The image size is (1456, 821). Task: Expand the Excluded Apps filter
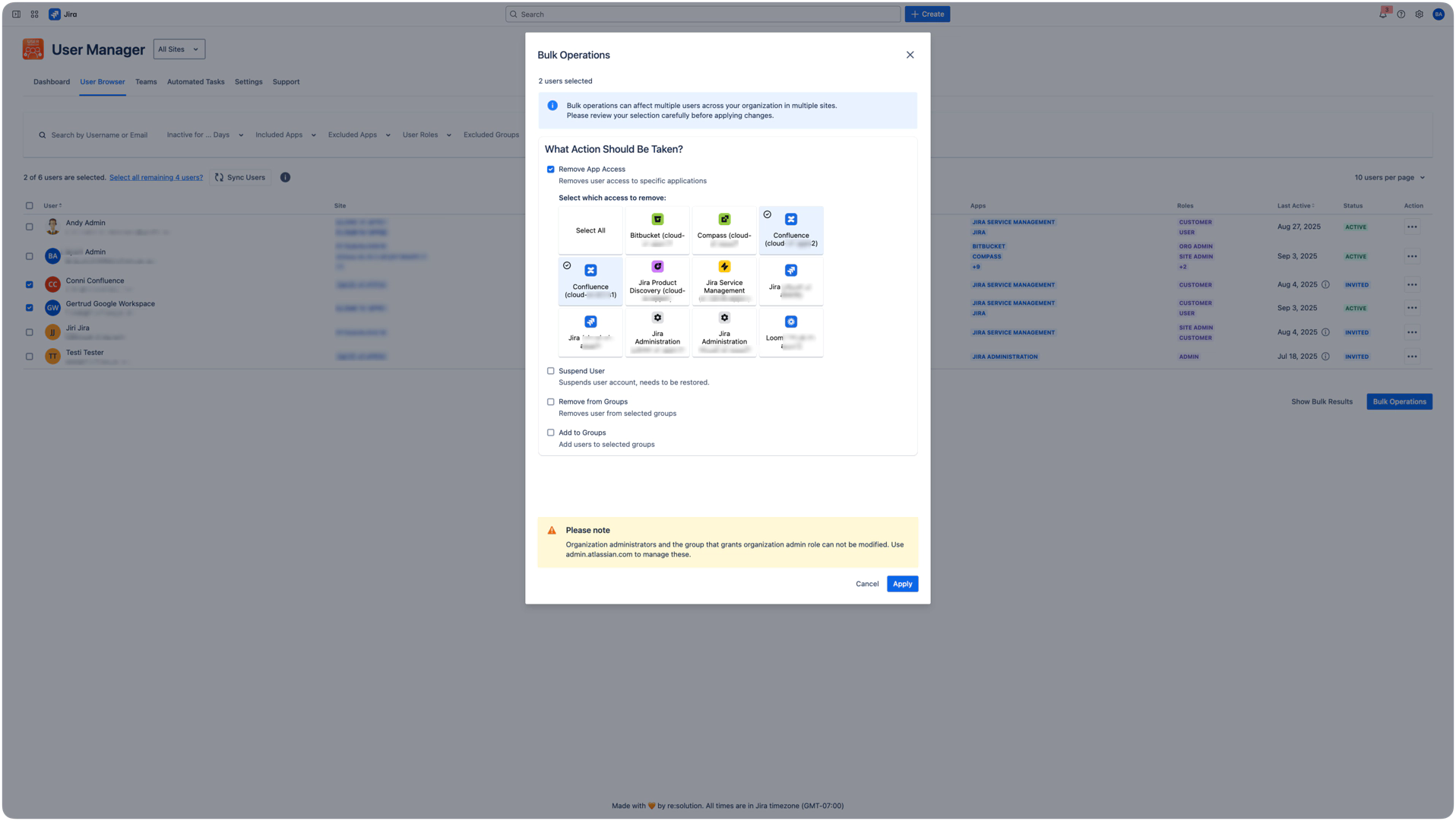[359, 135]
